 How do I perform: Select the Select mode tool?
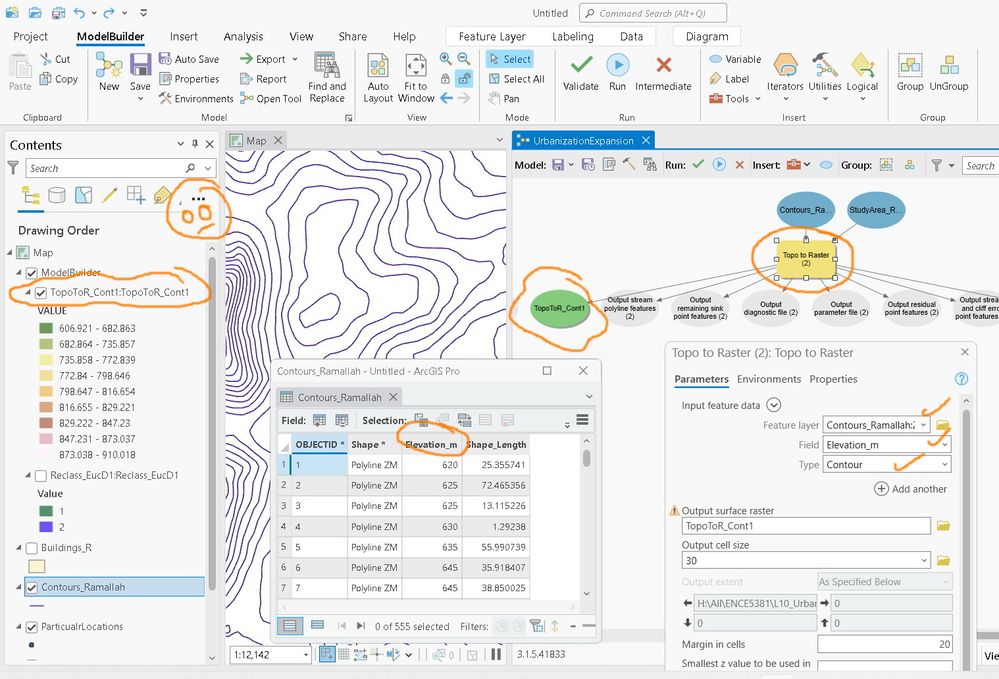[x=510, y=59]
